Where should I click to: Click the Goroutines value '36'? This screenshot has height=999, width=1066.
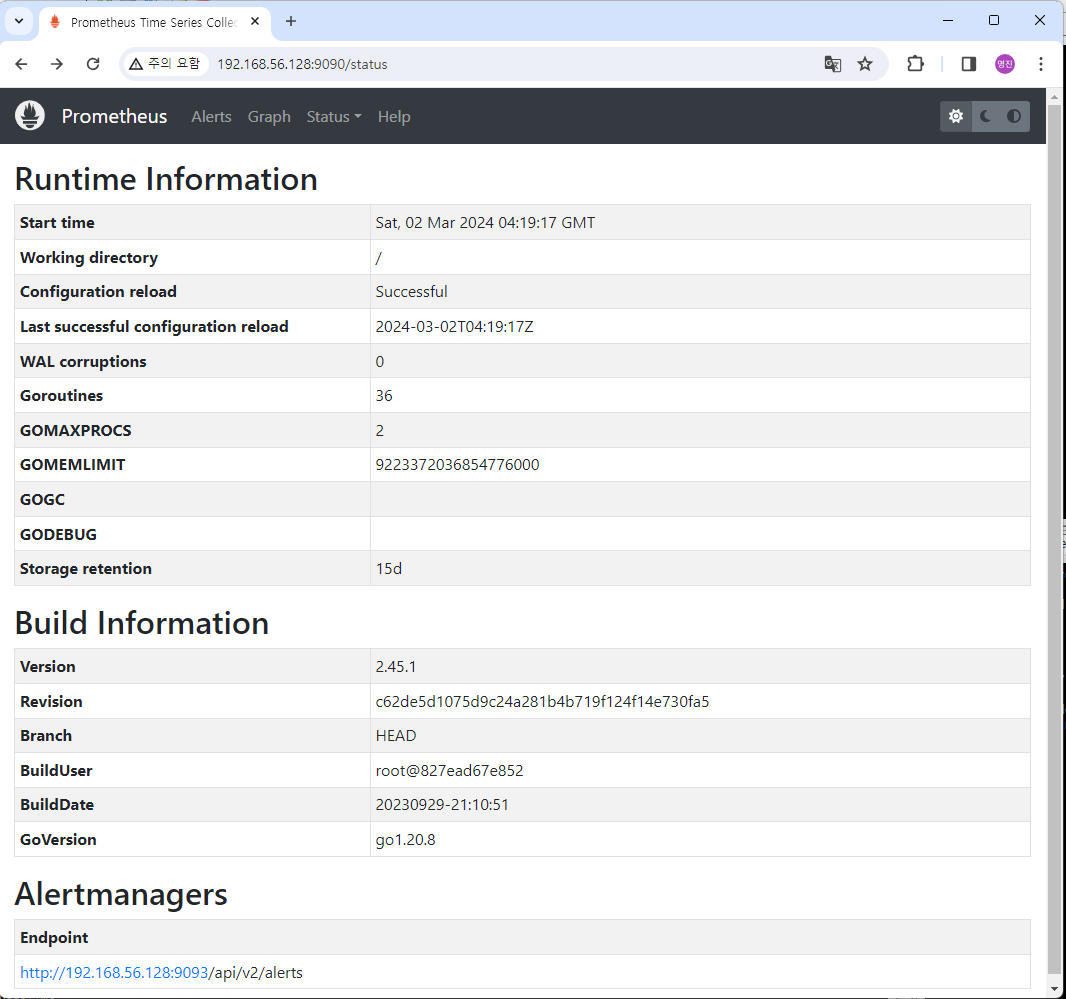click(x=384, y=396)
